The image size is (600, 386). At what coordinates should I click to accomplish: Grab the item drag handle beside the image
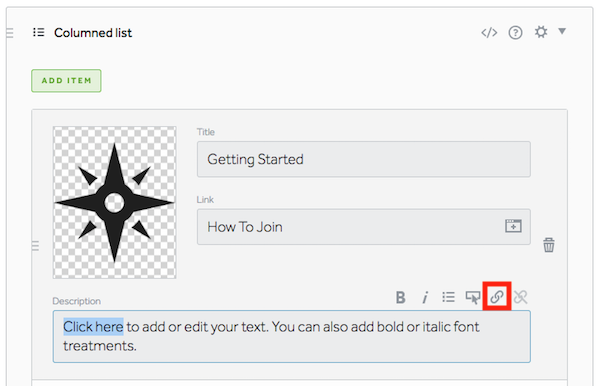pyautogui.click(x=35, y=246)
